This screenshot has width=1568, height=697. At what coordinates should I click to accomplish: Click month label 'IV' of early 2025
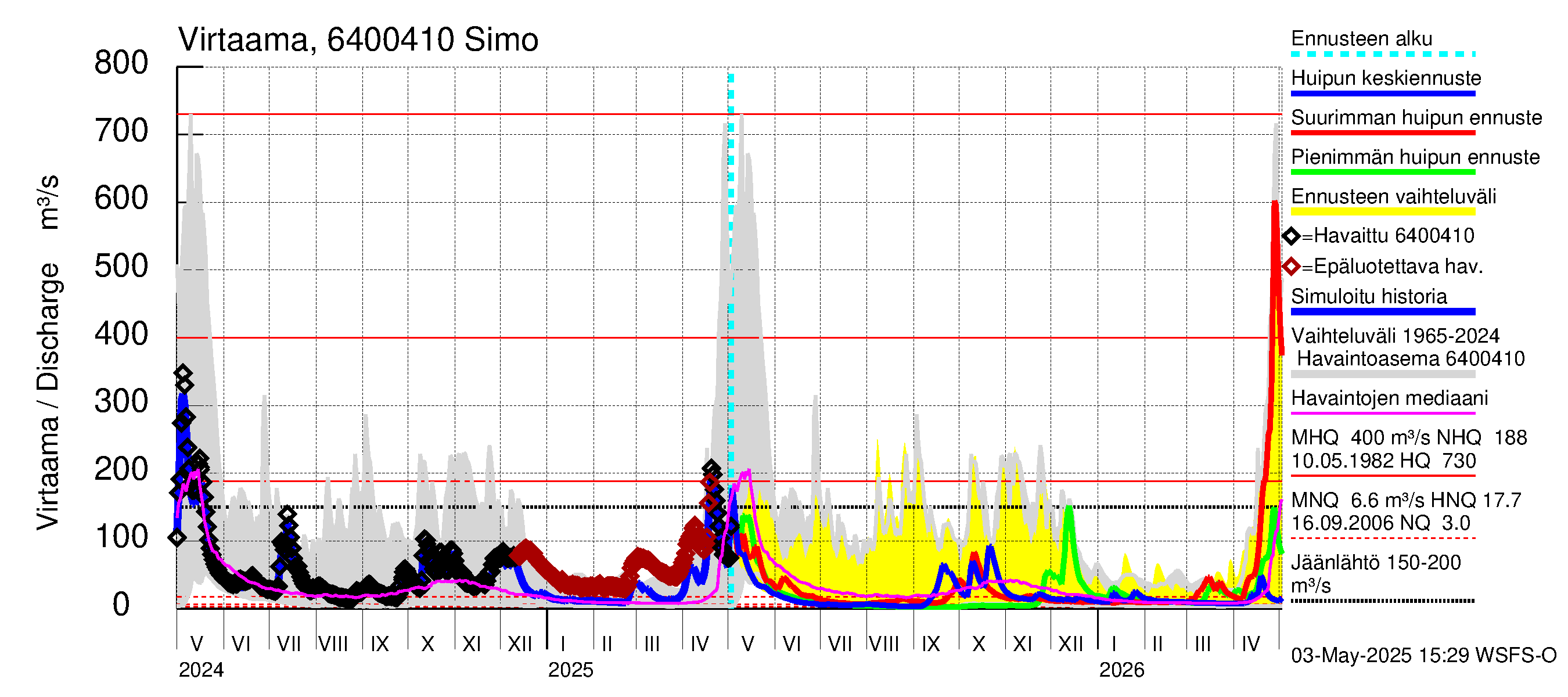point(699,644)
